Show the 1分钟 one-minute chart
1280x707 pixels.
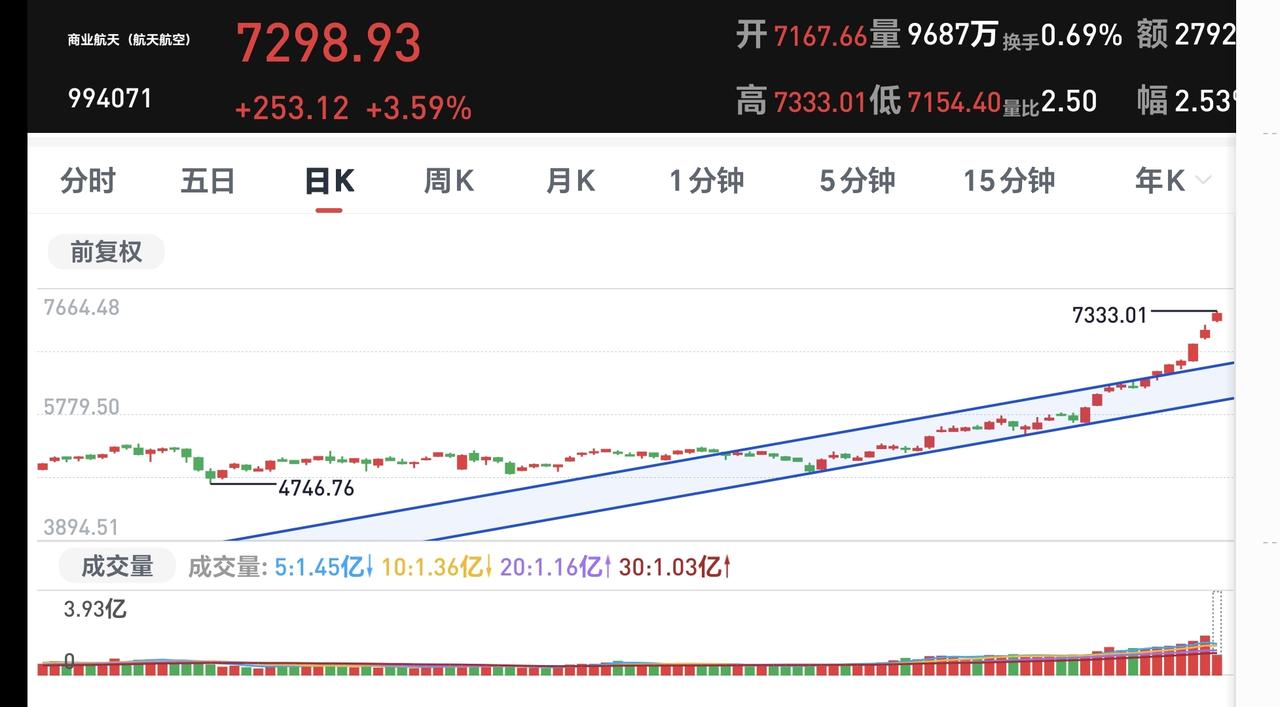click(707, 181)
